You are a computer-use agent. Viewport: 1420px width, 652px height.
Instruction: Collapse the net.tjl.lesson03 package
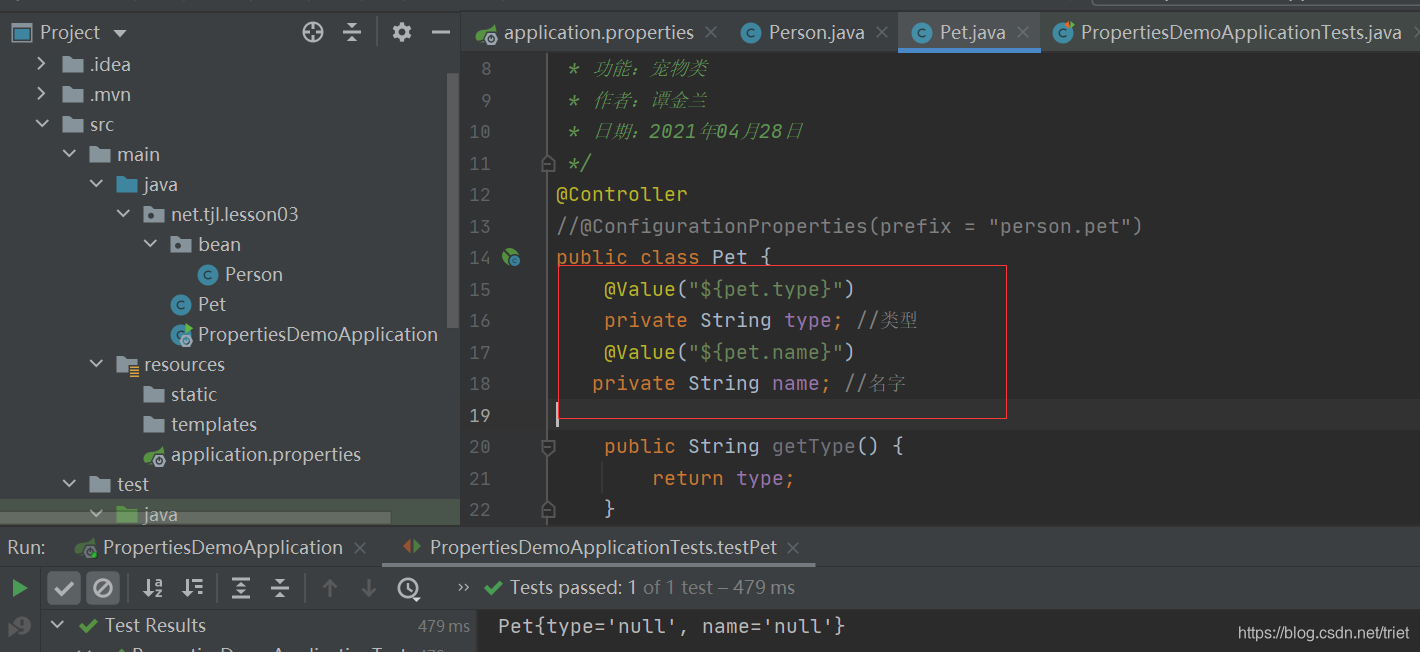pos(123,214)
